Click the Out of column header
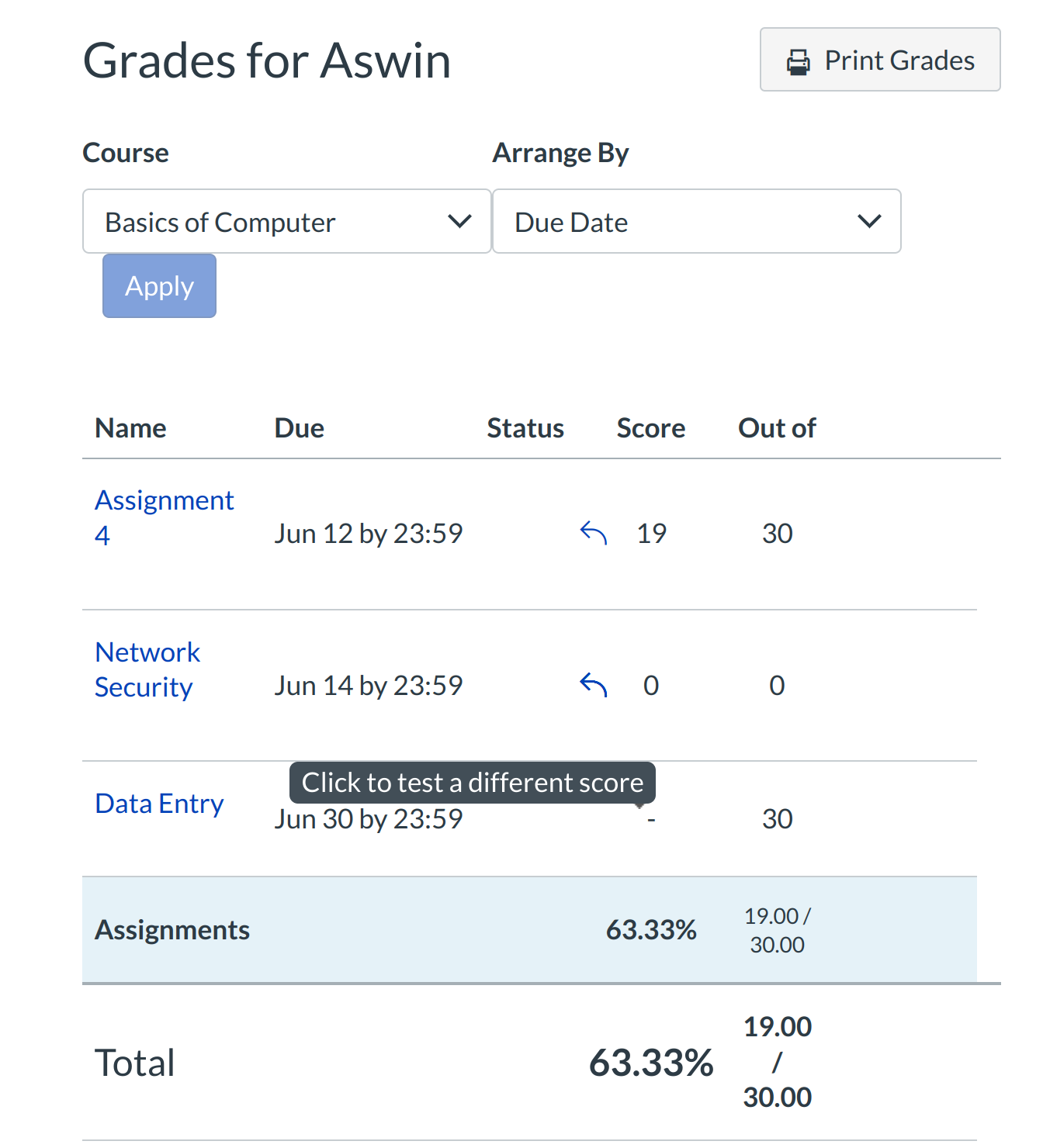Screen dimensions: 1043x1148 coord(777,428)
